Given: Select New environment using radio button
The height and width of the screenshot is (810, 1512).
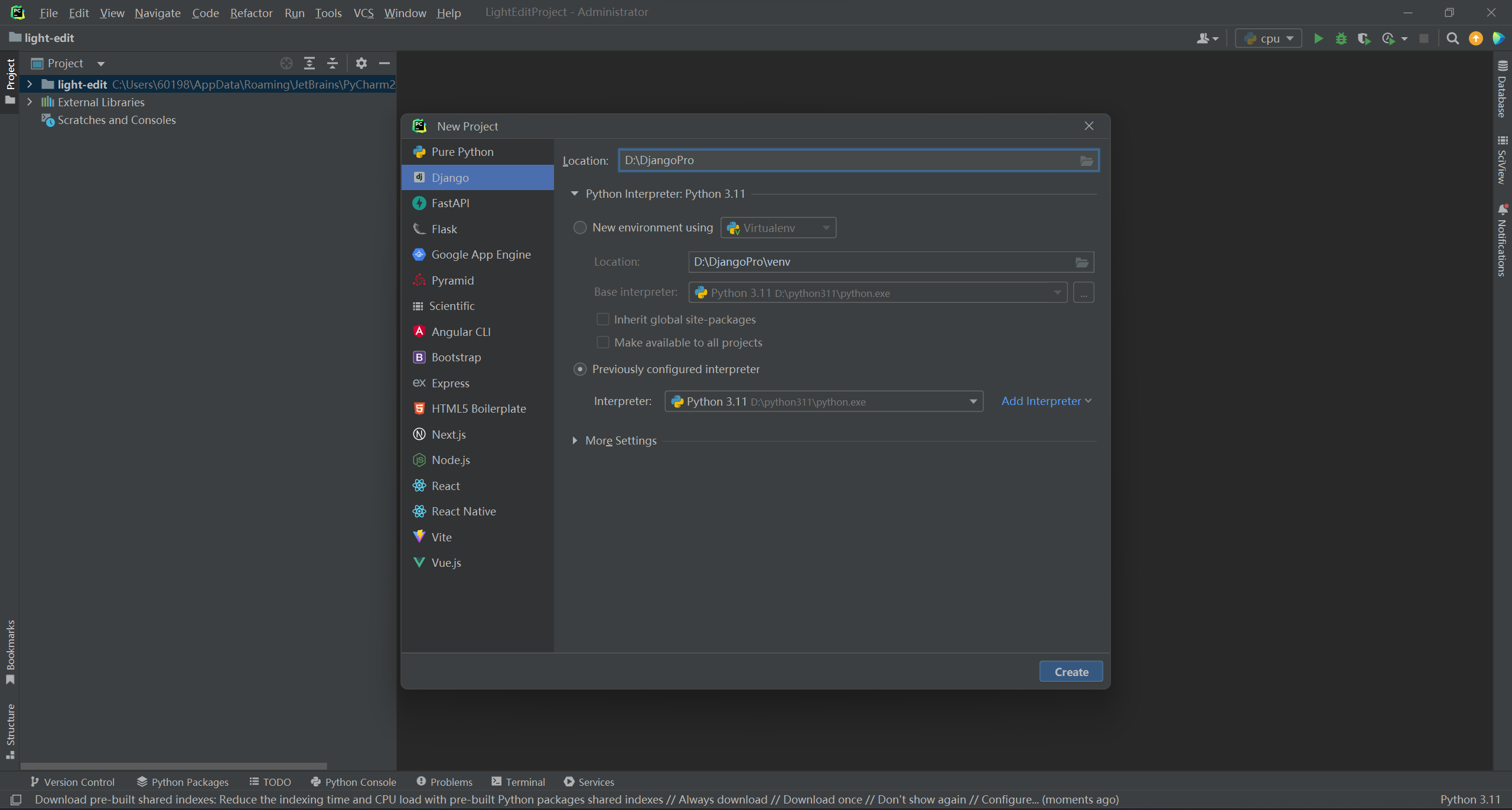Looking at the screenshot, I should [579, 227].
